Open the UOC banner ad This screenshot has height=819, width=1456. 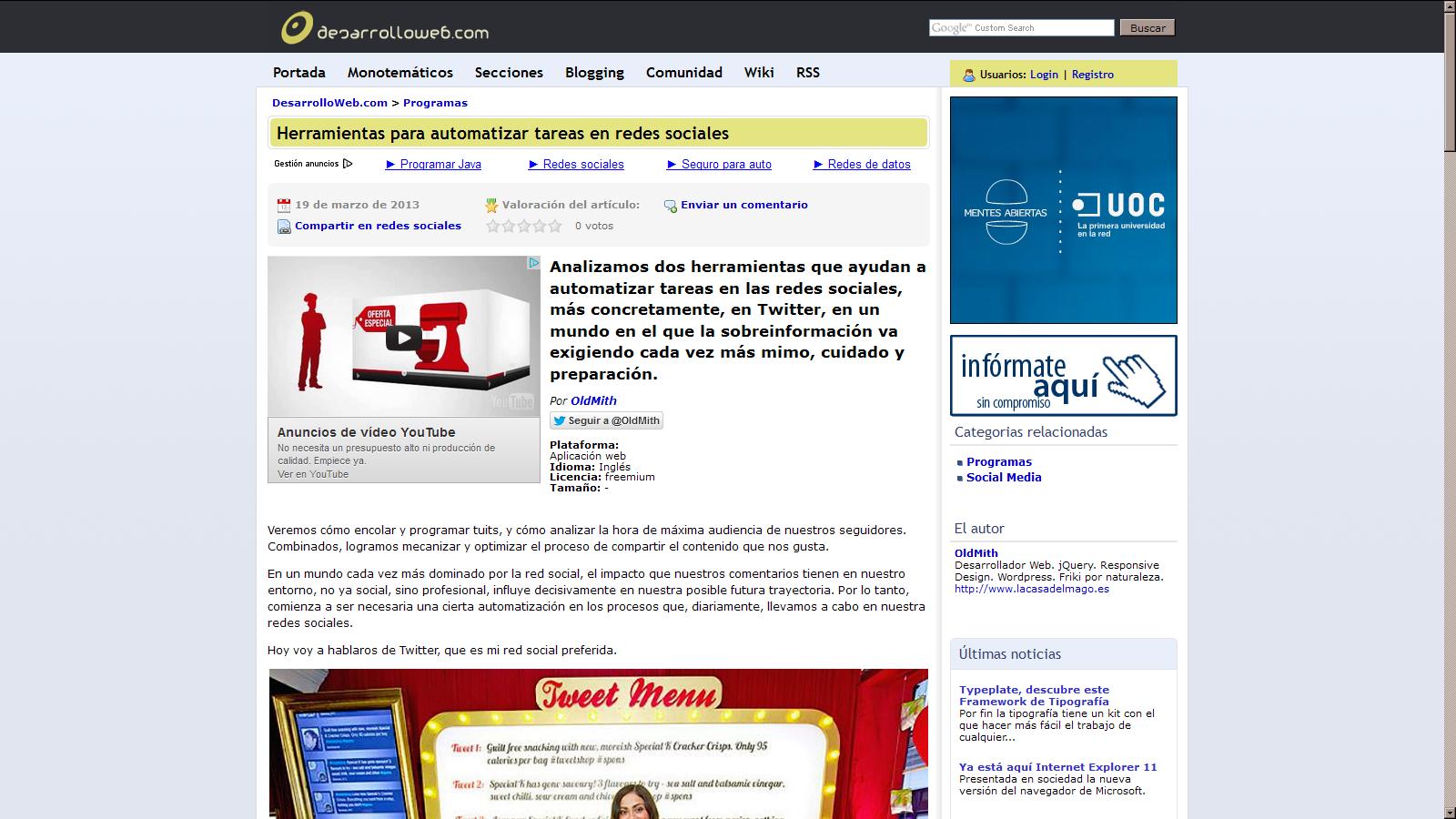tap(1063, 210)
